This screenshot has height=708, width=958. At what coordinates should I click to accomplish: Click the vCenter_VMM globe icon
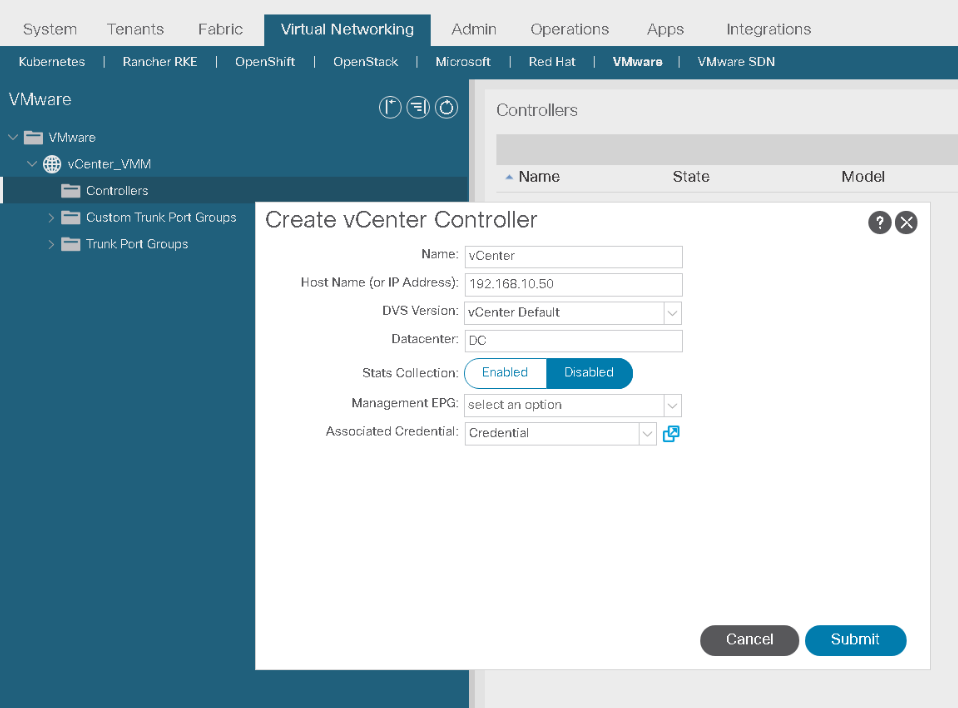52,164
